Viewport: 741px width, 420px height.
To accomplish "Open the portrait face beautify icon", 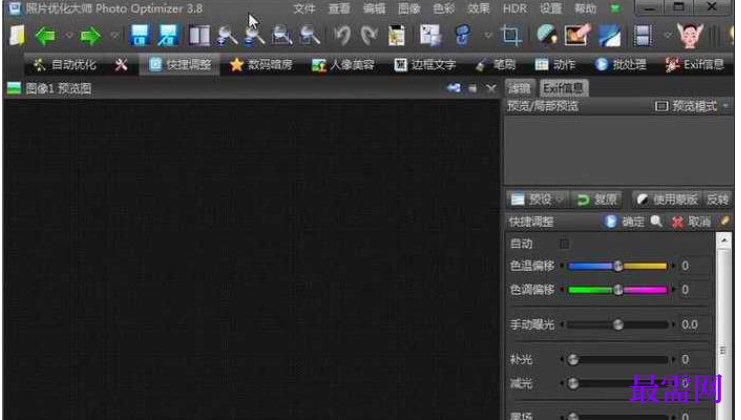I will pos(690,35).
